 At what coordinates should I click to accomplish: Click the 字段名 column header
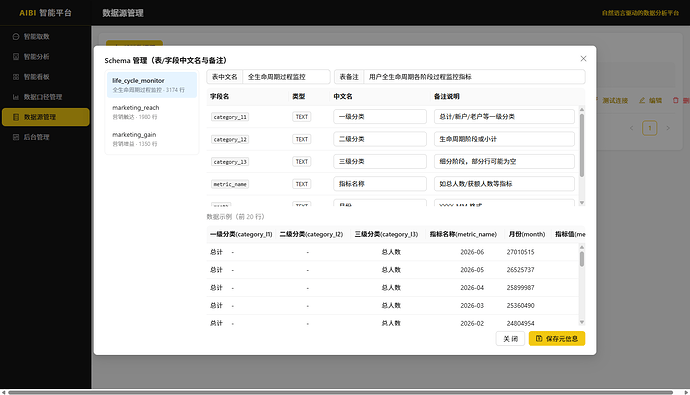[x=220, y=96]
